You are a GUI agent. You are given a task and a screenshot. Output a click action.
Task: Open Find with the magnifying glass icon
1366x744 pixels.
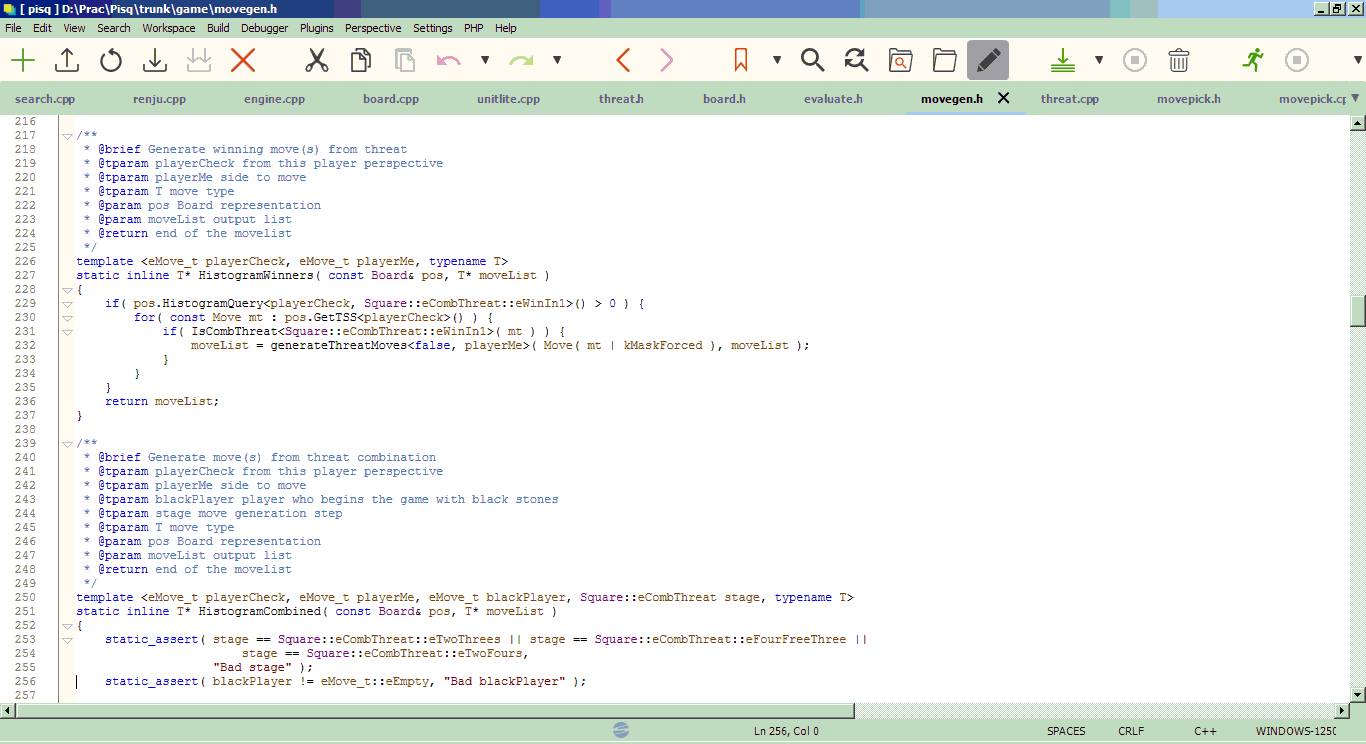point(813,60)
